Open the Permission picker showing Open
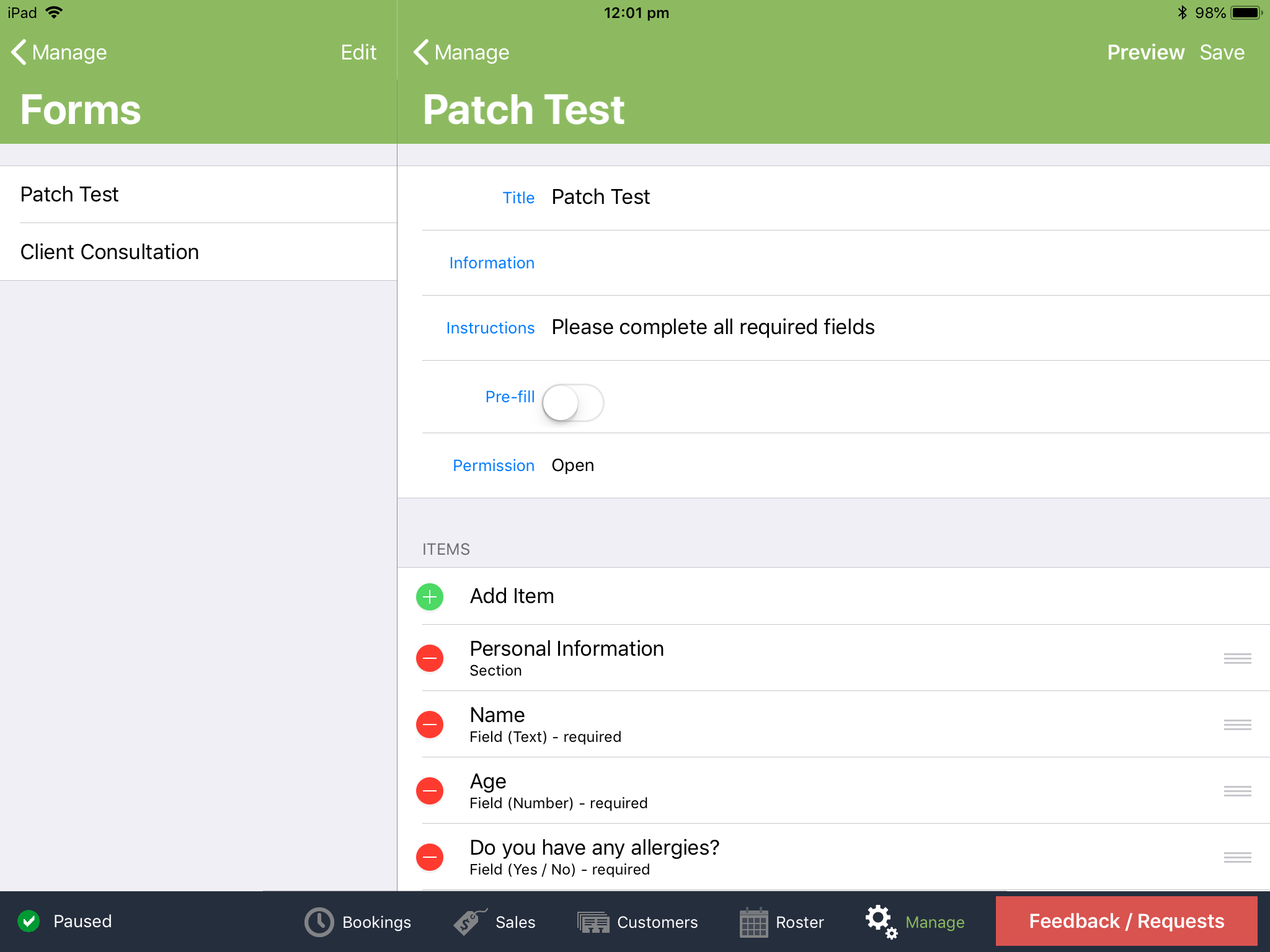The image size is (1270, 952). pyautogui.click(x=572, y=465)
